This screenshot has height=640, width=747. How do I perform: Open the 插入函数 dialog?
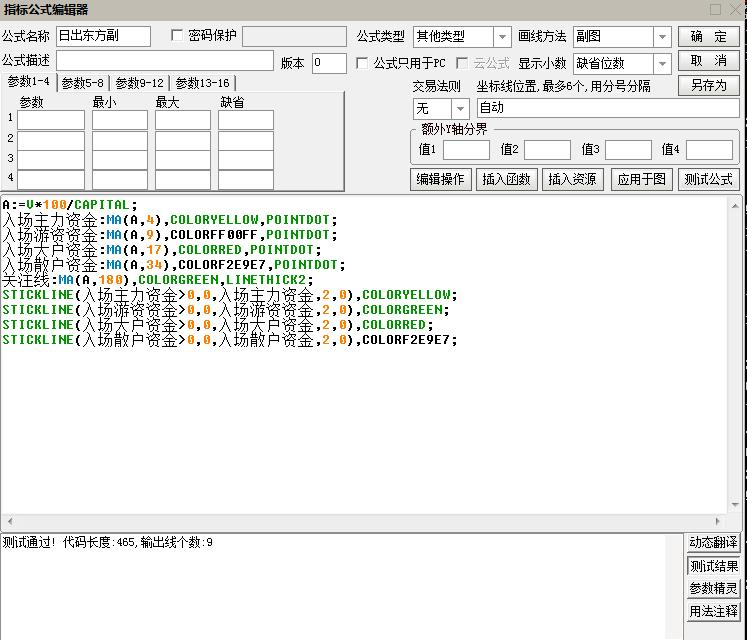coord(507,180)
